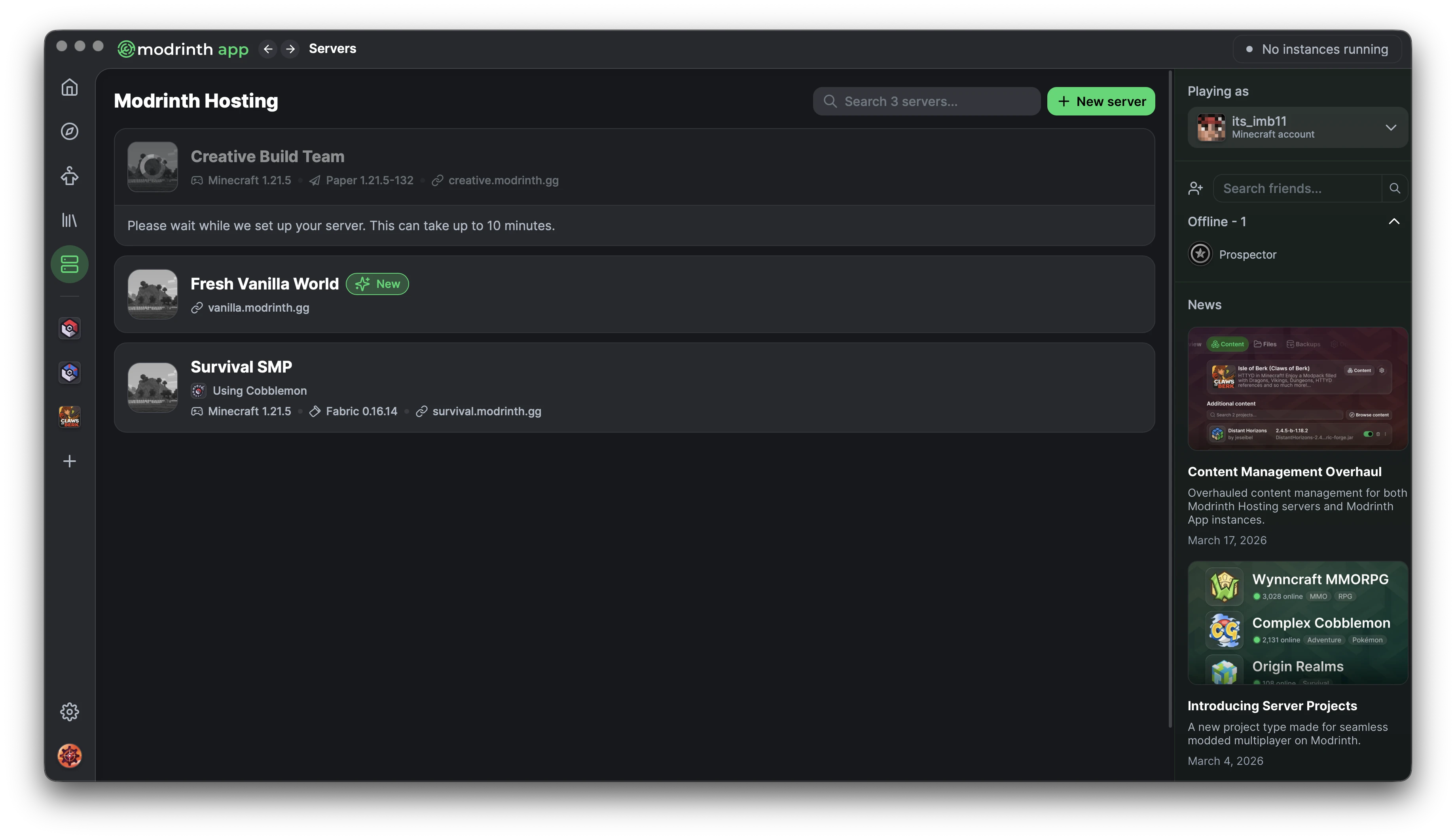Click the main panel vertical scrollbar
This screenshot has height=840, width=1456.
point(1170,399)
